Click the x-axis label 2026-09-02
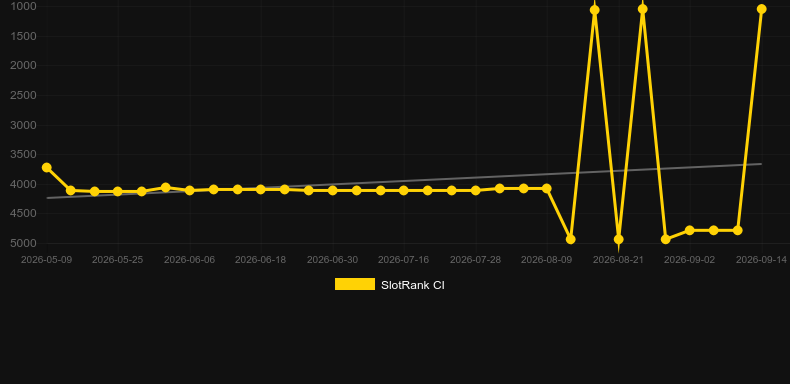 (690, 260)
